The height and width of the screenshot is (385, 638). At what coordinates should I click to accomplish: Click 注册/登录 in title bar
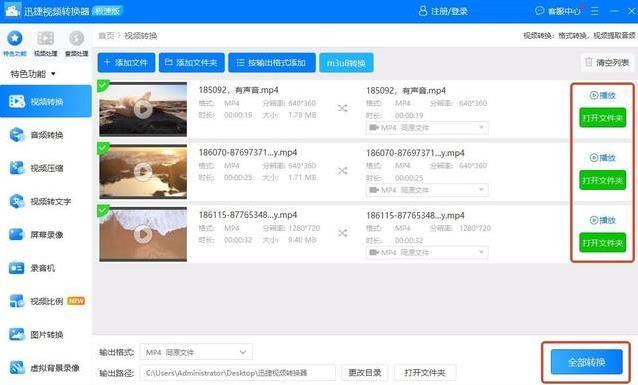click(443, 11)
